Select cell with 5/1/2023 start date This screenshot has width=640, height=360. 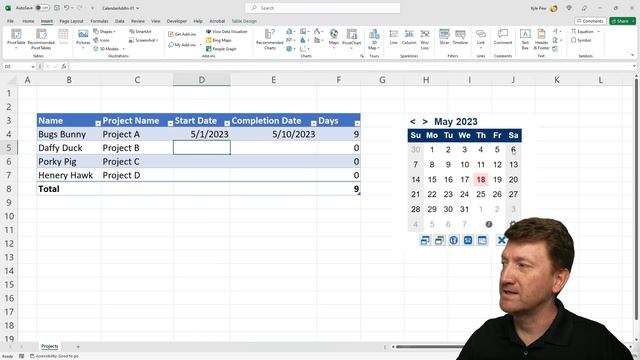click(202, 134)
